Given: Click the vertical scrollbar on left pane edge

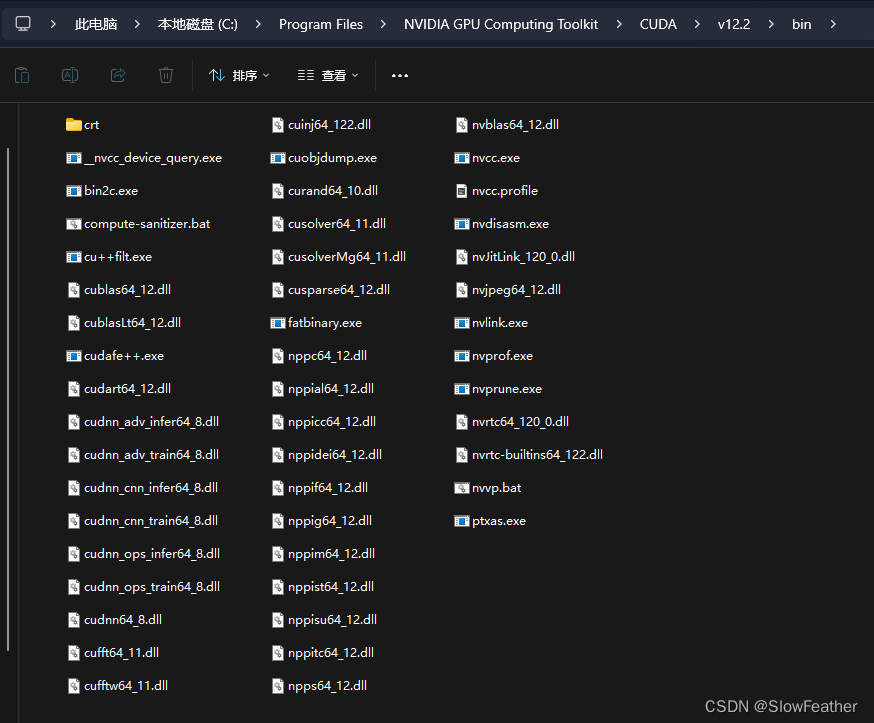Looking at the screenshot, I should point(8,399).
